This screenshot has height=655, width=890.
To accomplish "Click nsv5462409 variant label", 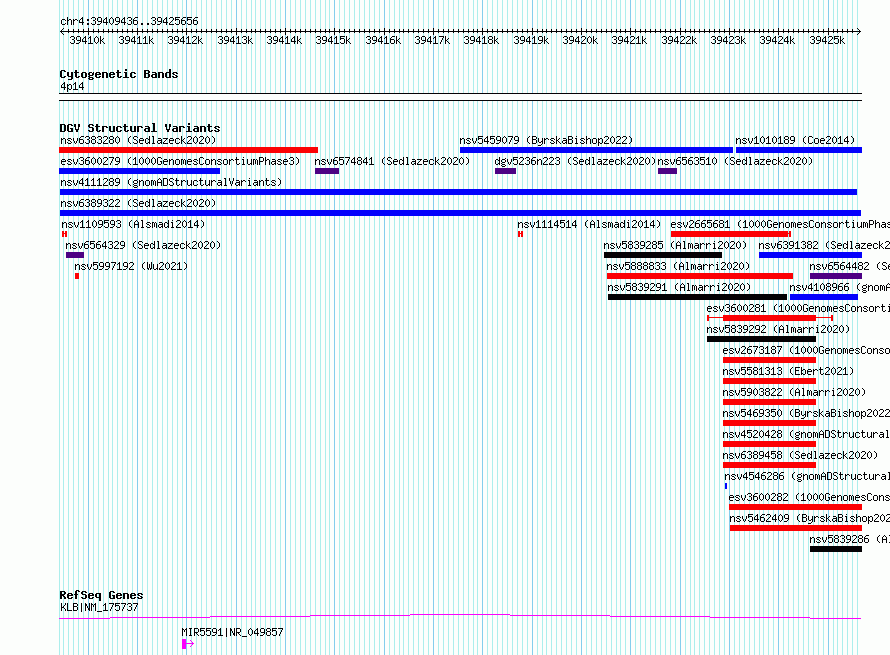I will tap(810, 518).
